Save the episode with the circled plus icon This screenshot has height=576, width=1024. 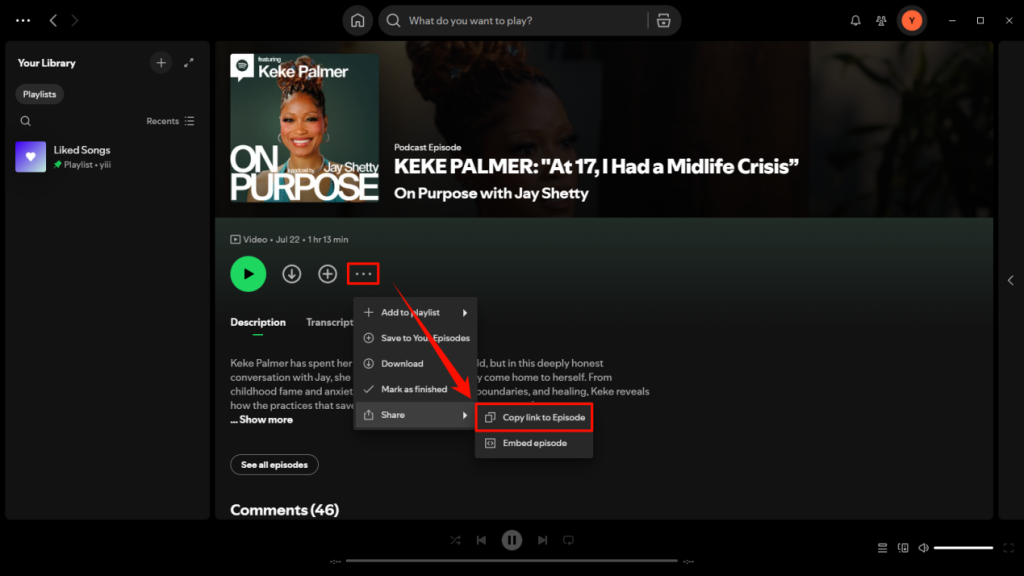327,274
